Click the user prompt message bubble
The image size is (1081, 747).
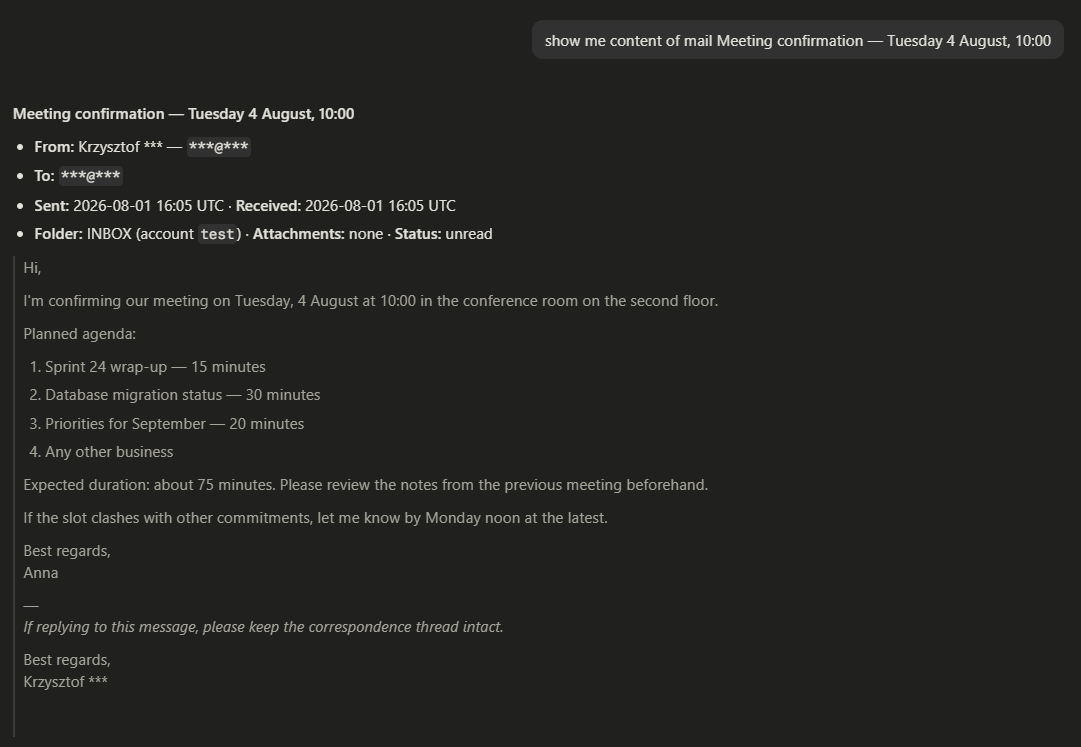point(798,40)
